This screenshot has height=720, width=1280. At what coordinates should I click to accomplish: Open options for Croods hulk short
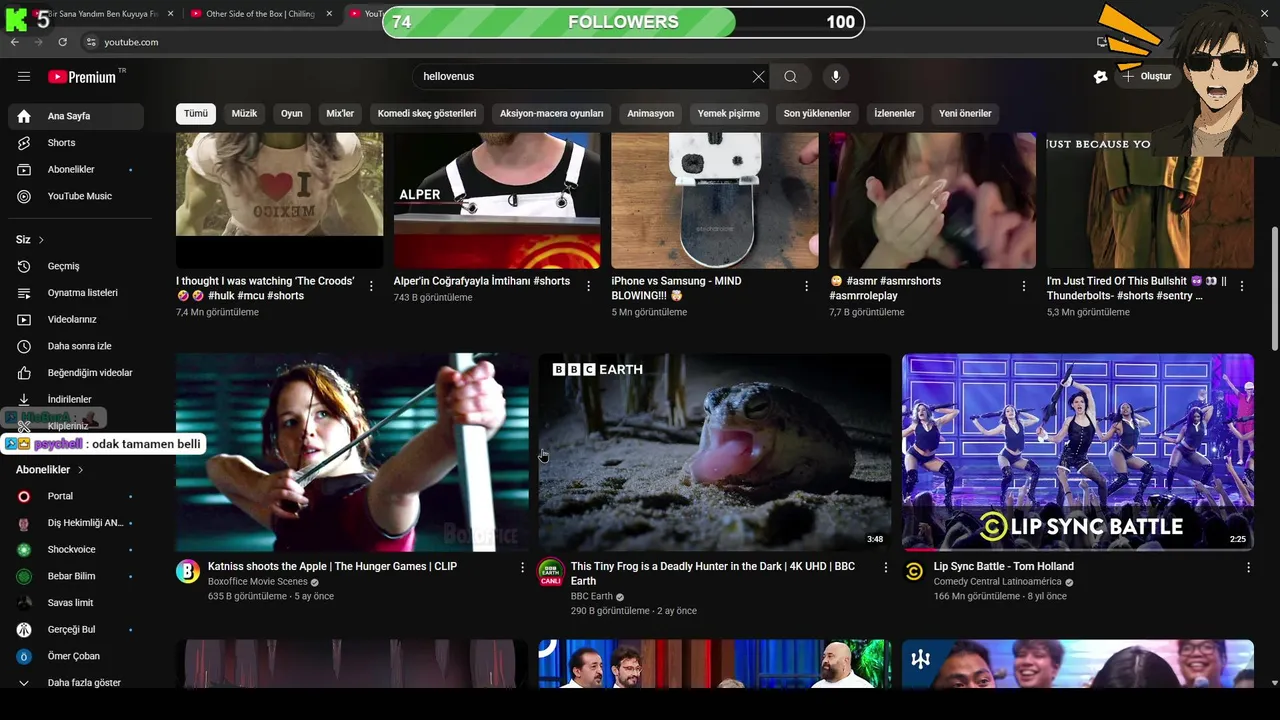pyautogui.click(x=371, y=286)
